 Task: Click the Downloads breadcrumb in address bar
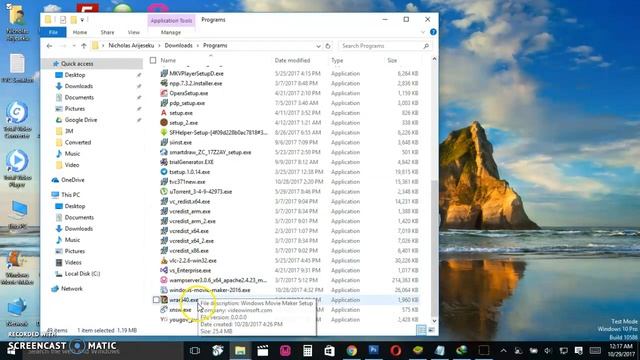pos(178,46)
